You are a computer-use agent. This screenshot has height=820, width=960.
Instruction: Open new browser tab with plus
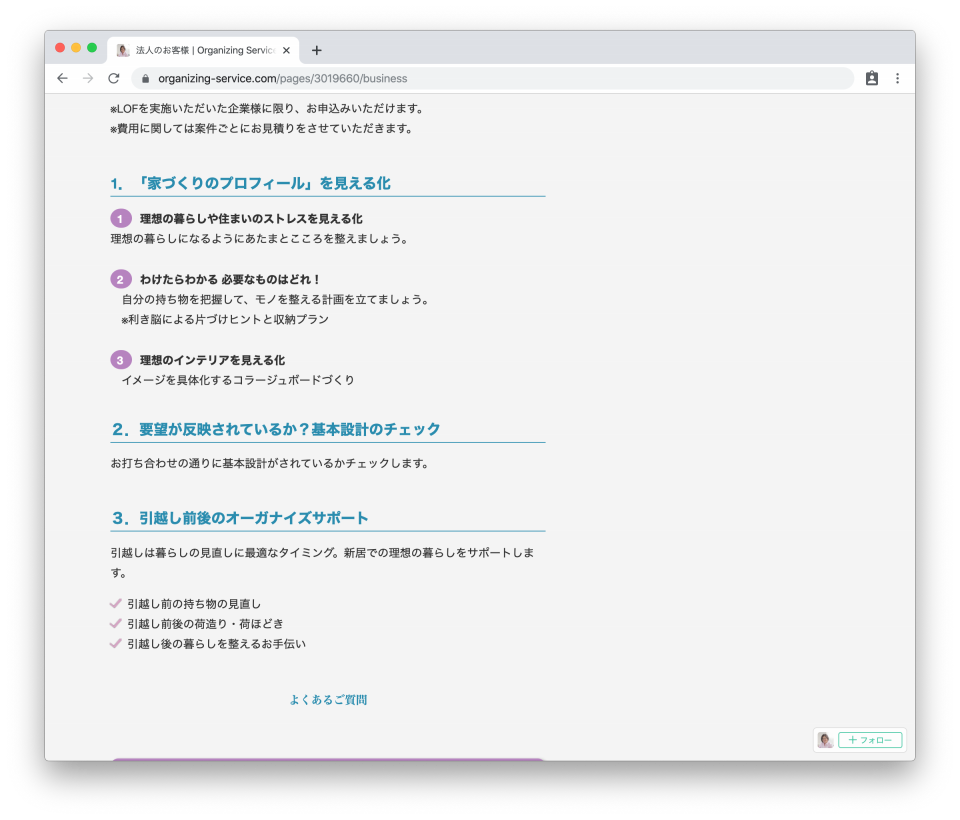pos(317,50)
